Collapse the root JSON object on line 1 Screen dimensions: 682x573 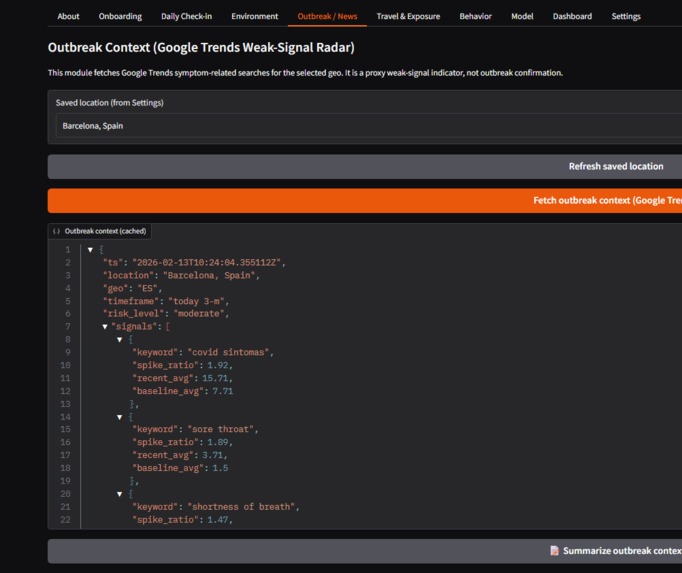pyautogui.click(x=90, y=250)
